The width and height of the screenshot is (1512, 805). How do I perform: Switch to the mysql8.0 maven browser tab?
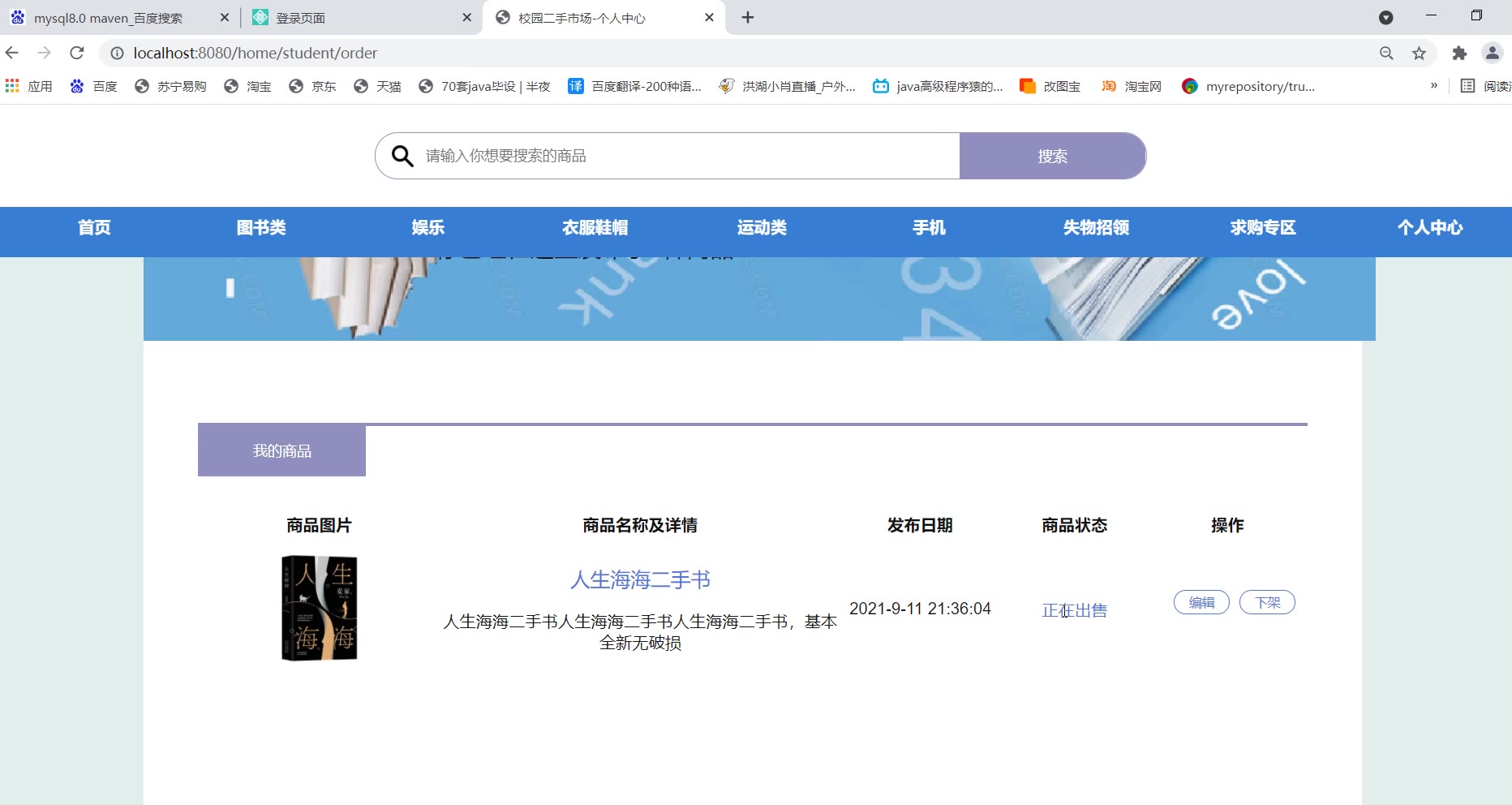pos(108,18)
